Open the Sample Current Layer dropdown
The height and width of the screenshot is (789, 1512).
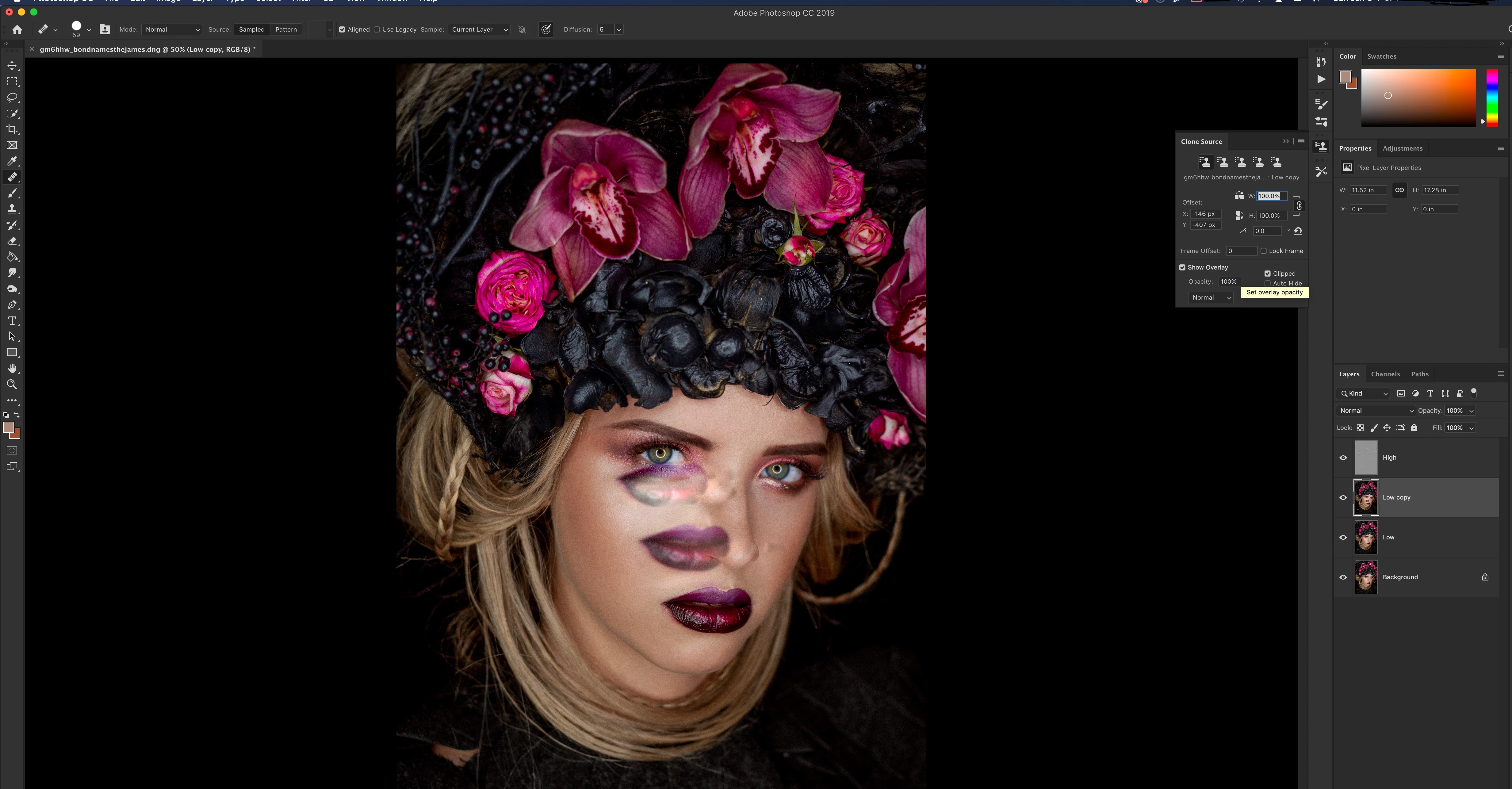(x=479, y=29)
